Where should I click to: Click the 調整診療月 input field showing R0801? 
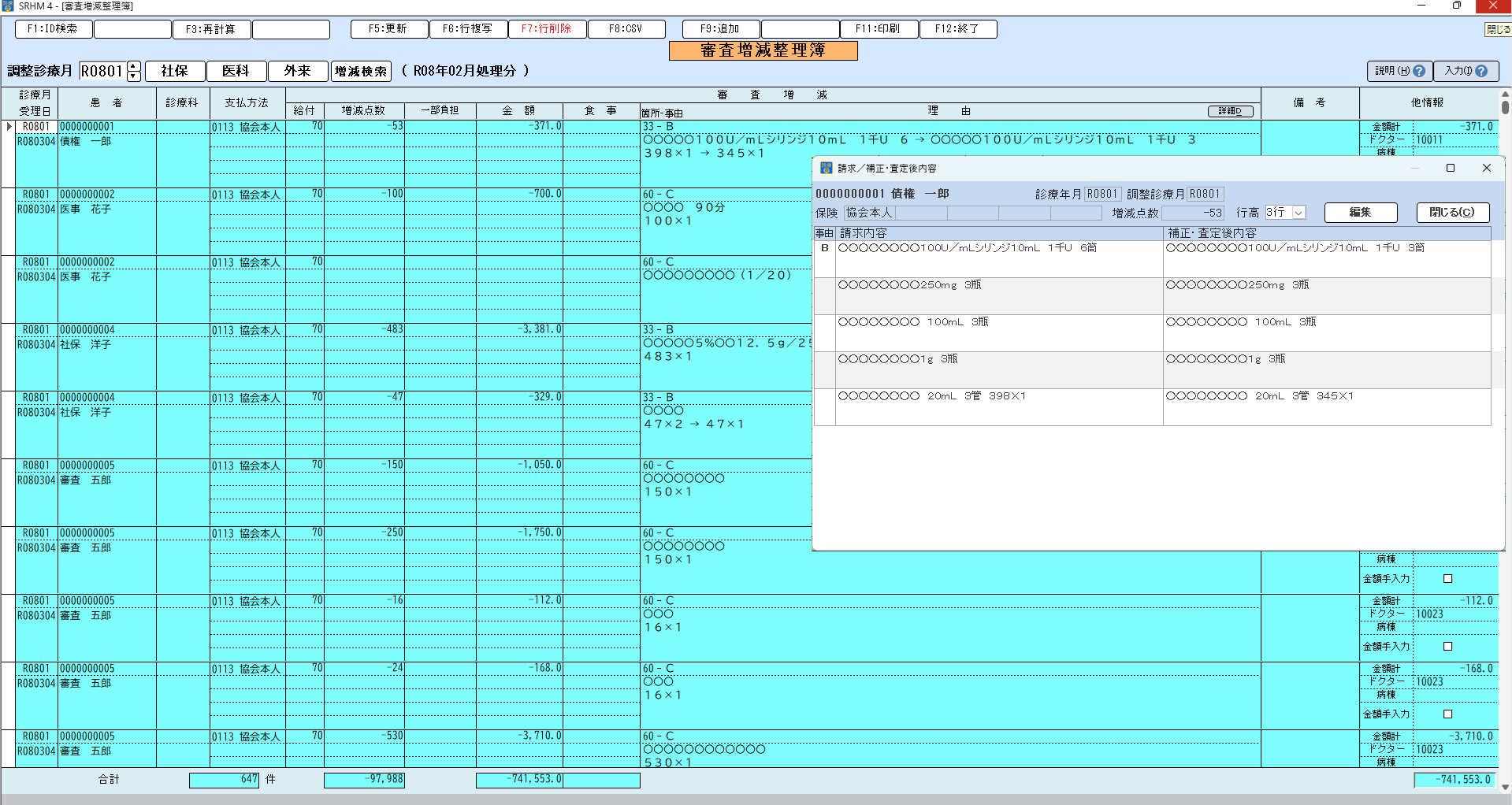[102, 71]
